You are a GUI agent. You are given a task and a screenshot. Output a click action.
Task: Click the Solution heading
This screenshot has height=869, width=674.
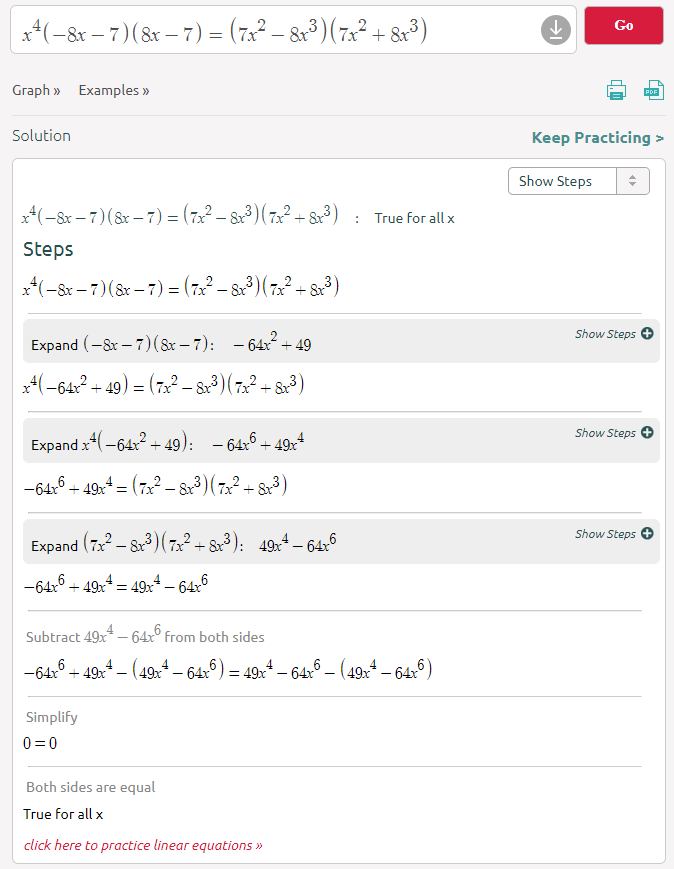[x=41, y=136]
